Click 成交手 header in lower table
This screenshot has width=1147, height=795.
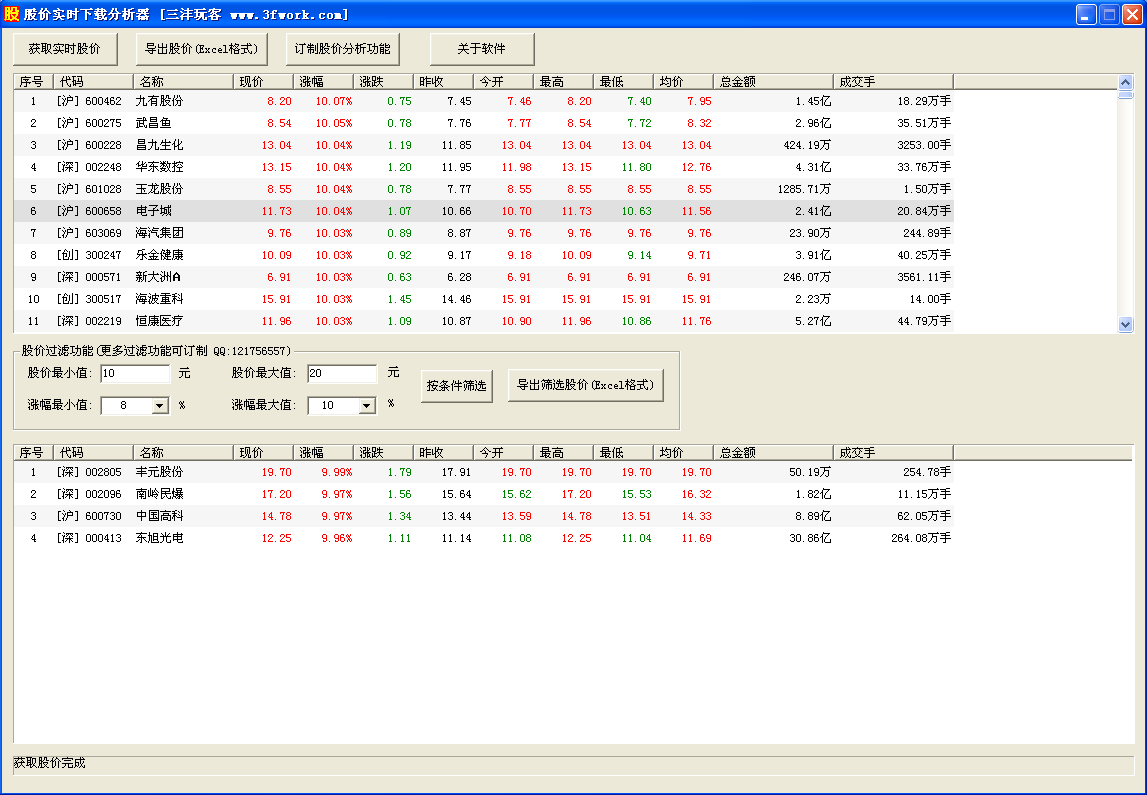click(892, 453)
